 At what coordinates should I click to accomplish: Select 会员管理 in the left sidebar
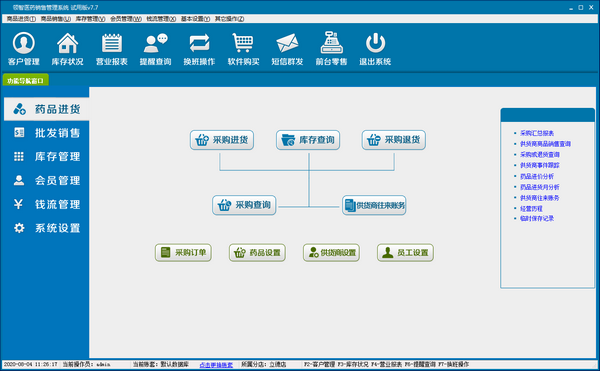(47, 180)
